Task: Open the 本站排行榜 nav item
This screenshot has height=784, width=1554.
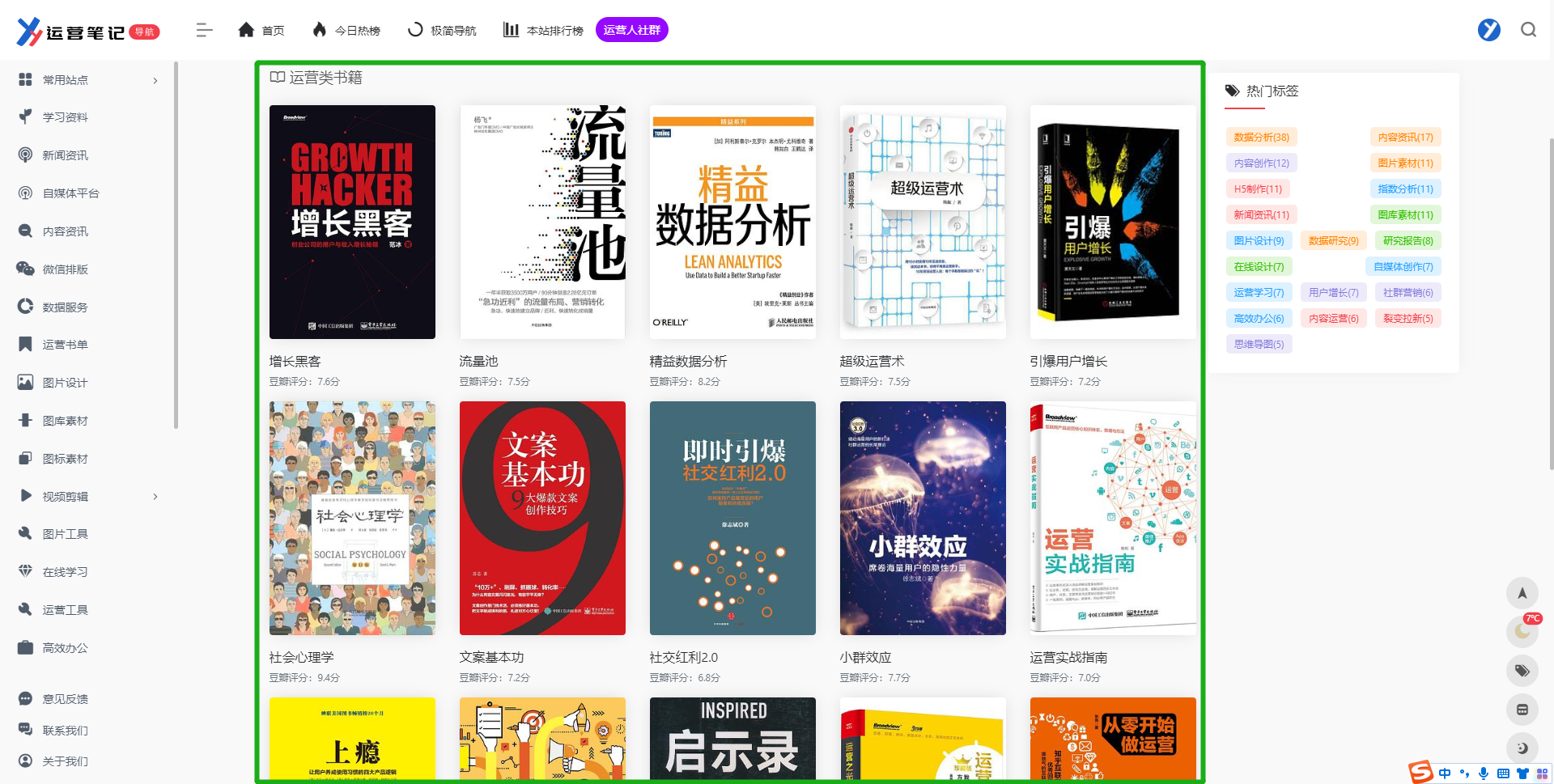Action: (543, 30)
